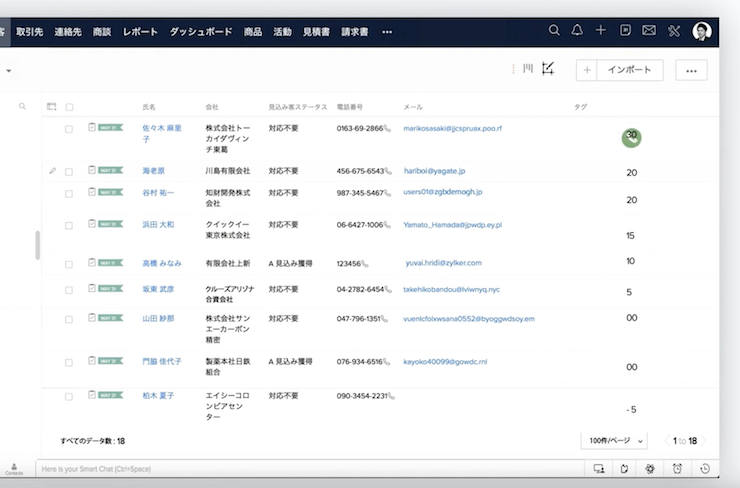
Task: Check the 海老原 row checkbox
Action: click(x=69, y=172)
